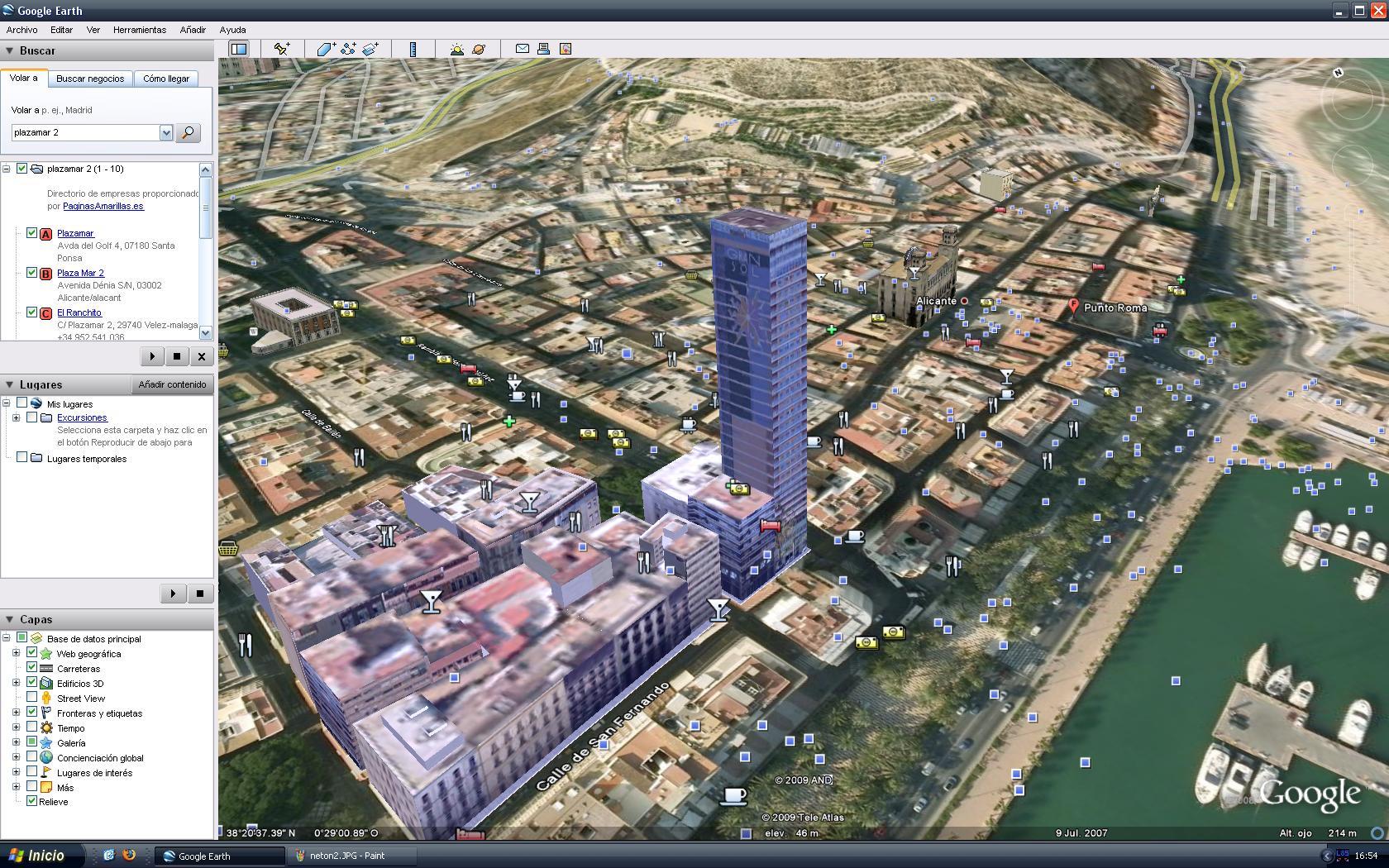Screen dimensions: 1389x868
Task: Click the Punto Roma red placemark on map
Action: click(x=1073, y=306)
